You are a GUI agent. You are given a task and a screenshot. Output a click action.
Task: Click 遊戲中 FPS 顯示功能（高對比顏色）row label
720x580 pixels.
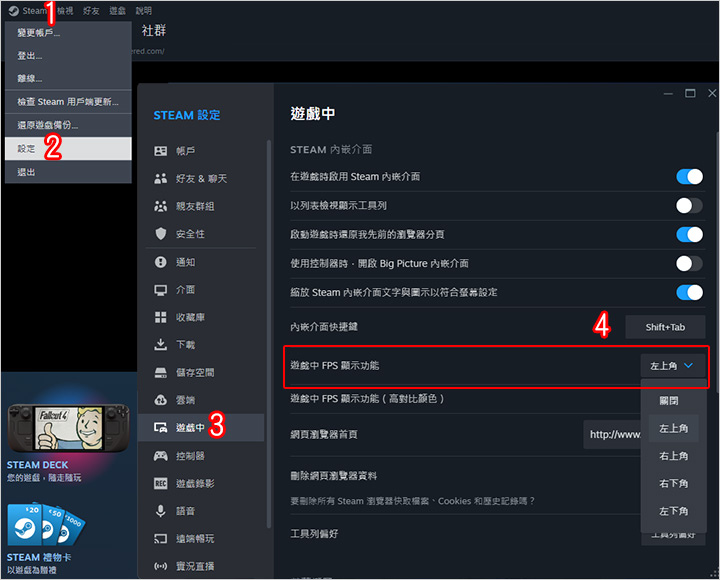367,399
